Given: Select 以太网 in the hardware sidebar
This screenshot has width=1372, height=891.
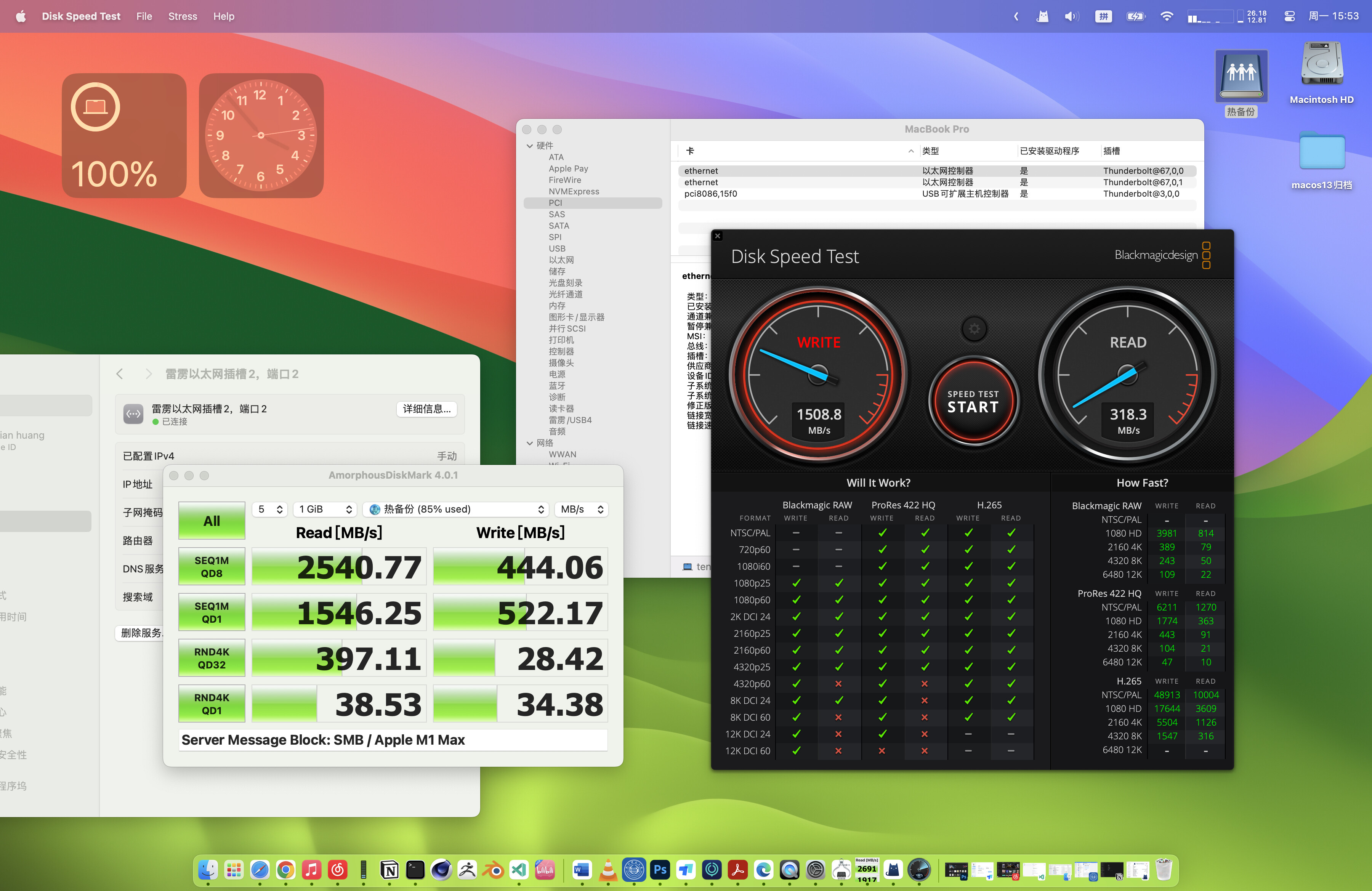Looking at the screenshot, I should tap(561, 260).
